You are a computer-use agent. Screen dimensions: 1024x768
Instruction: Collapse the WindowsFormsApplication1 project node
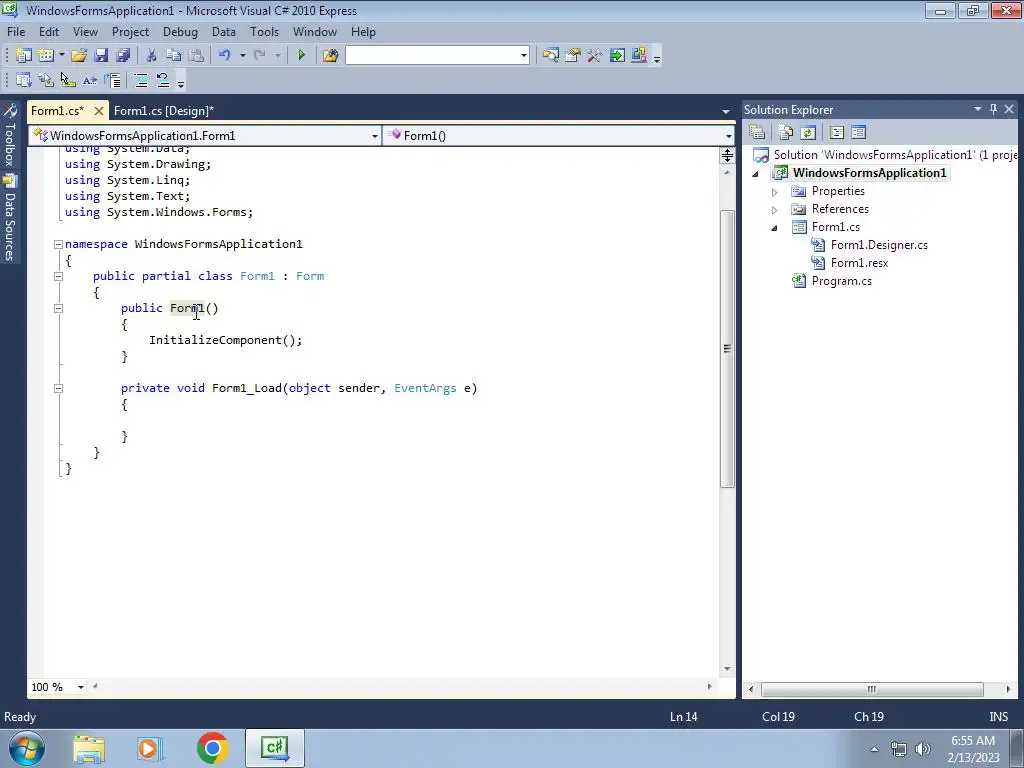756,174
